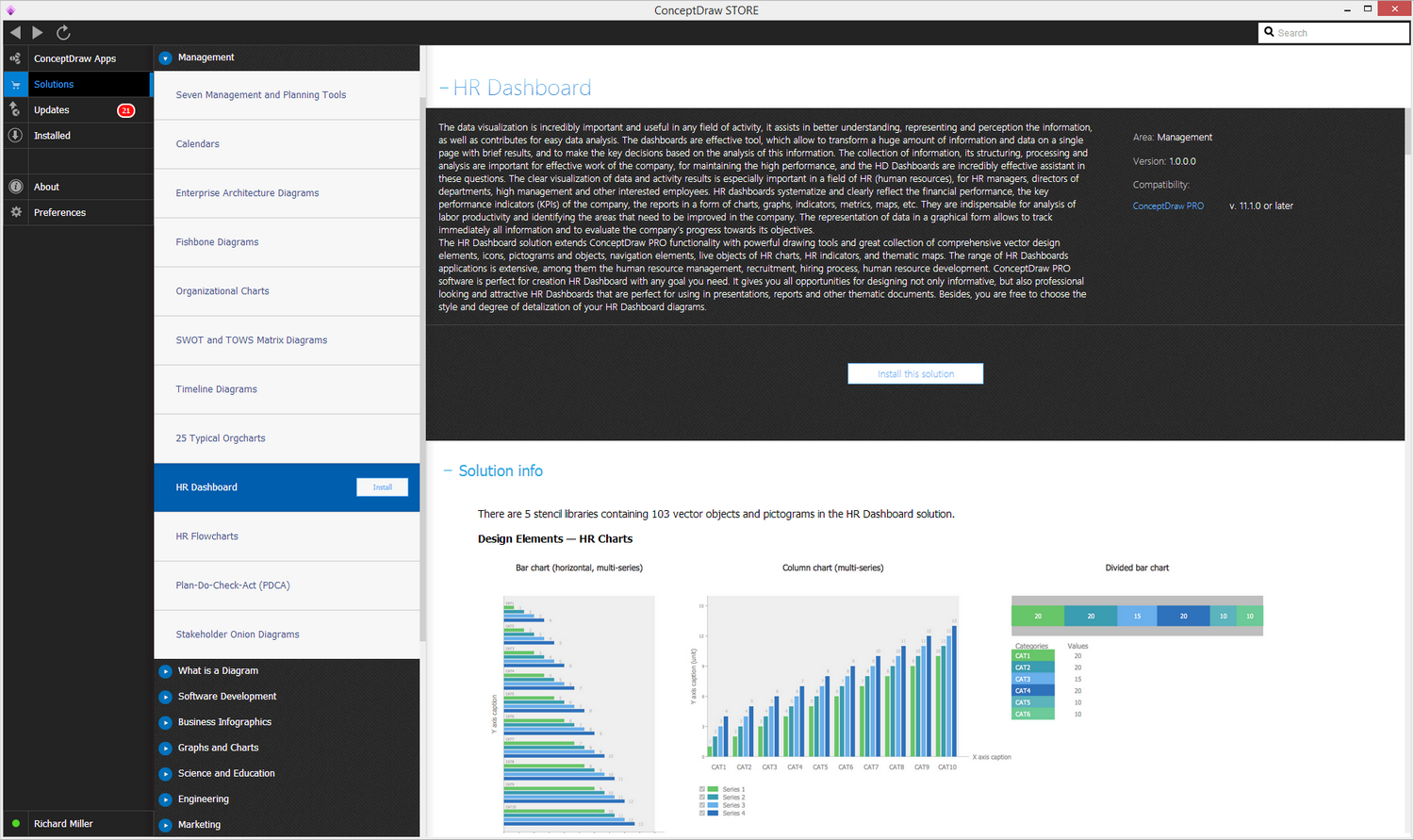1414x840 pixels.
Task: Expand the What is a Diagram category
Action: pos(165,671)
